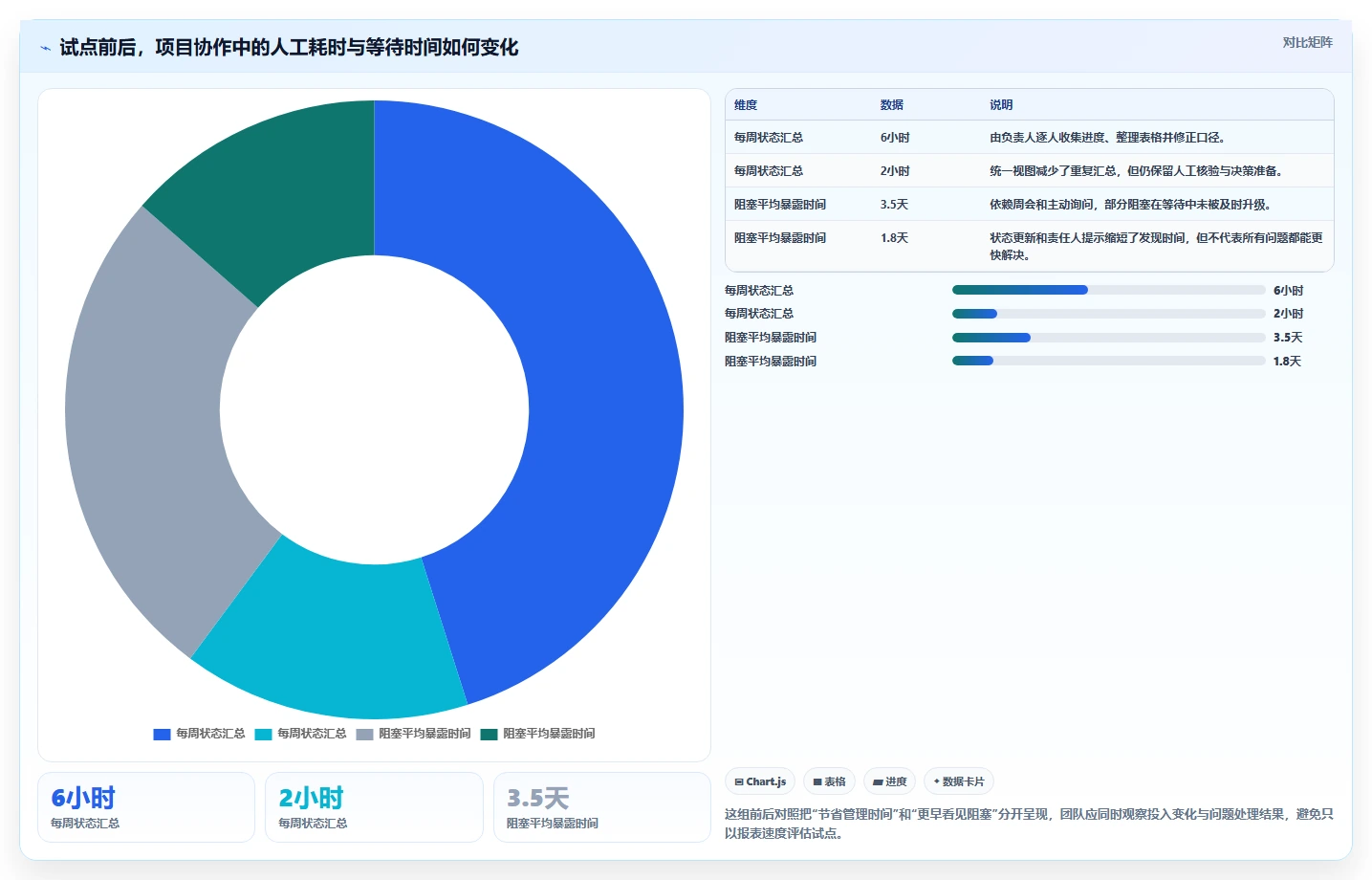Toggle the dark green 阻塞平均暴露时间 legend swatch
Viewport: 1372px width, 880px height.
coord(489,734)
